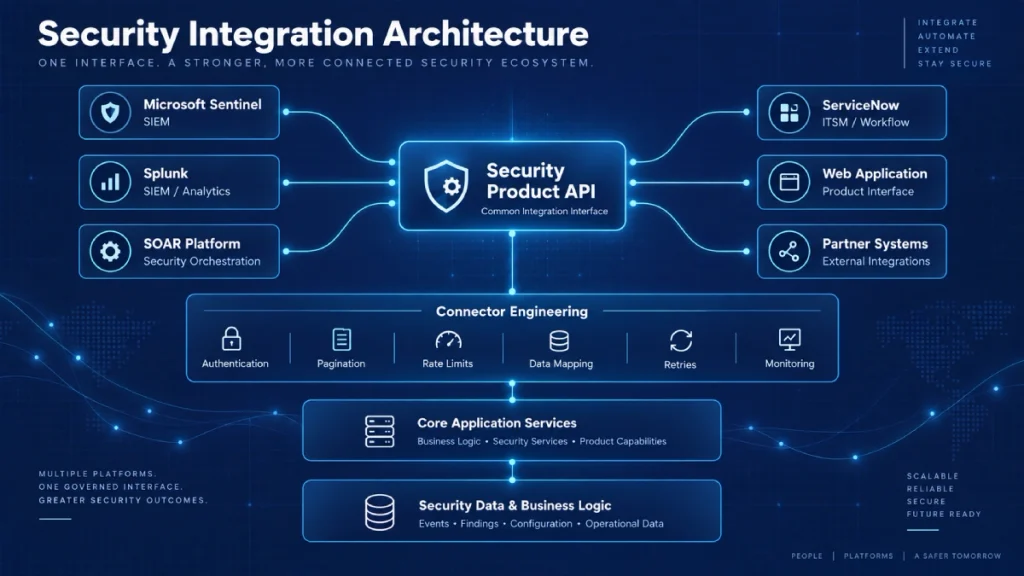1024x576 pixels.
Task: Click the Security Product API shield icon
Action: pos(446,186)
